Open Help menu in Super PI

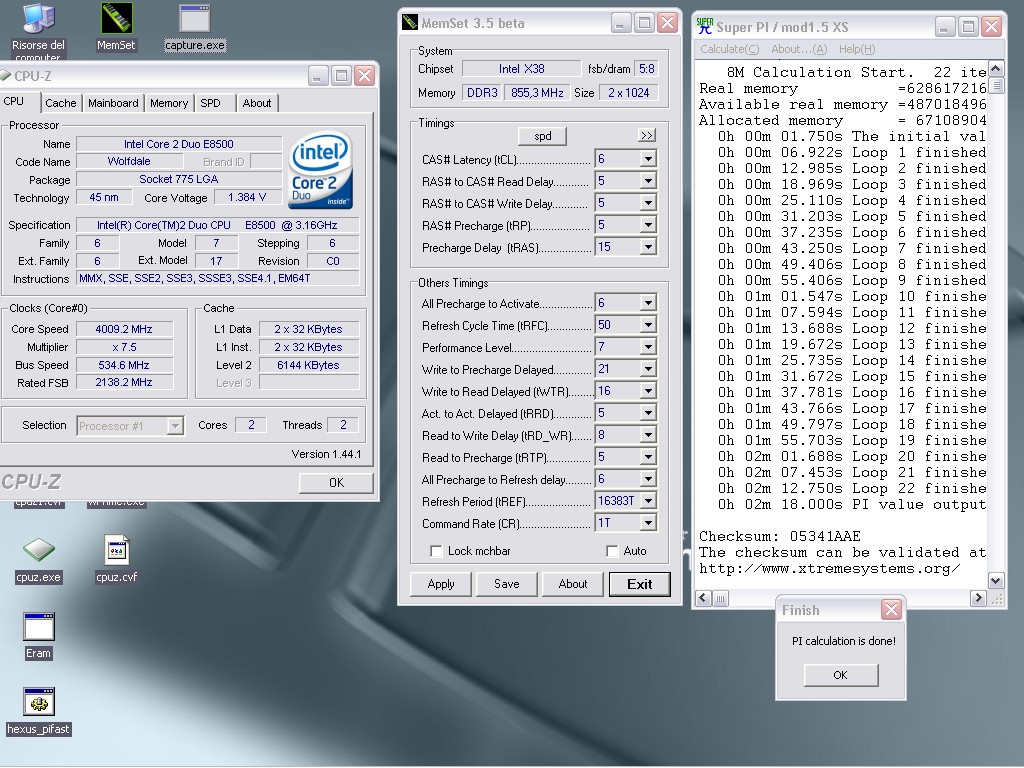click(x=857, y=49)
